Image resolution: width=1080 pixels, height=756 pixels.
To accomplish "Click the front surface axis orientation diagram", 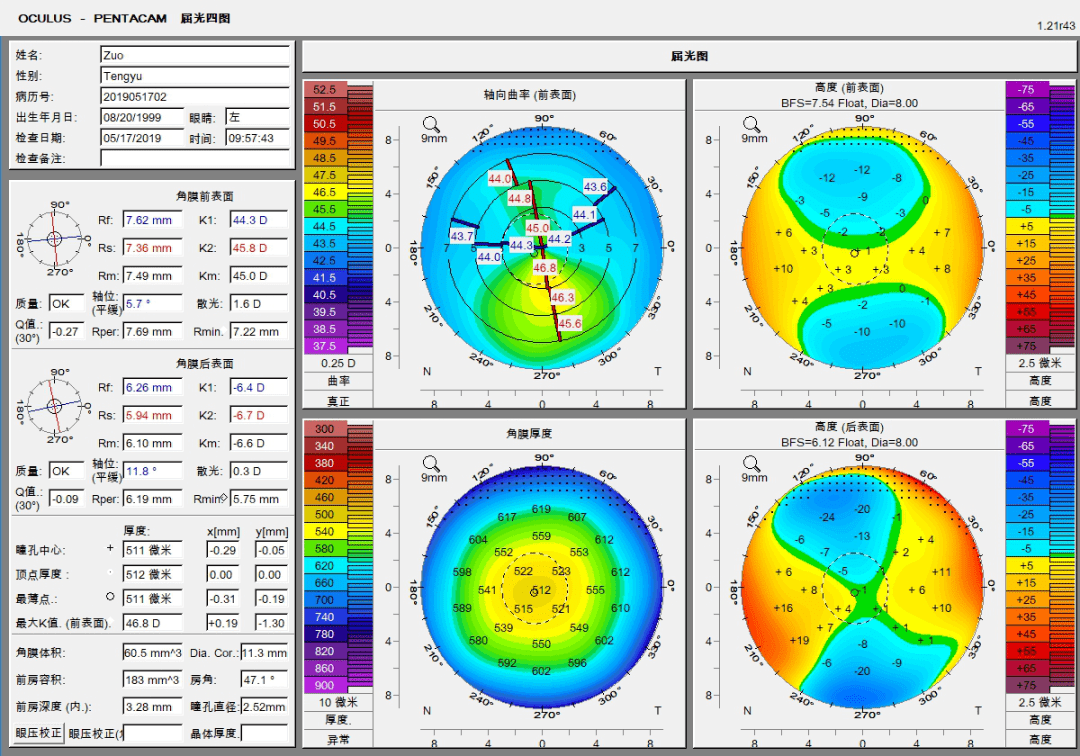I will (54, 239).
